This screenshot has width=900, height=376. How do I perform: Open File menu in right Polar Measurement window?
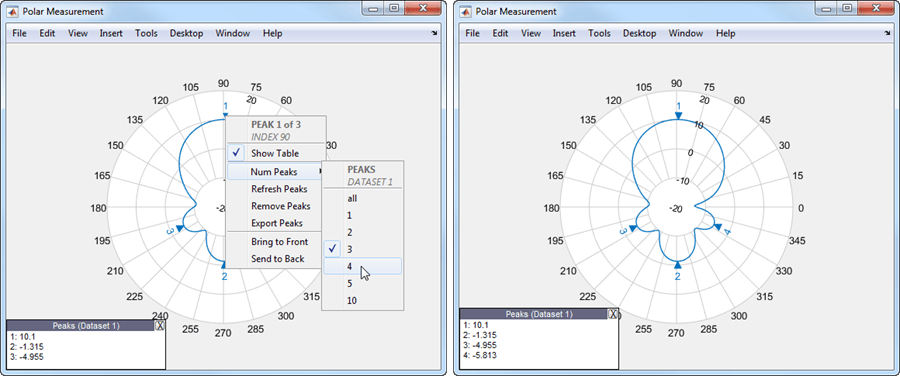point(472,33)
